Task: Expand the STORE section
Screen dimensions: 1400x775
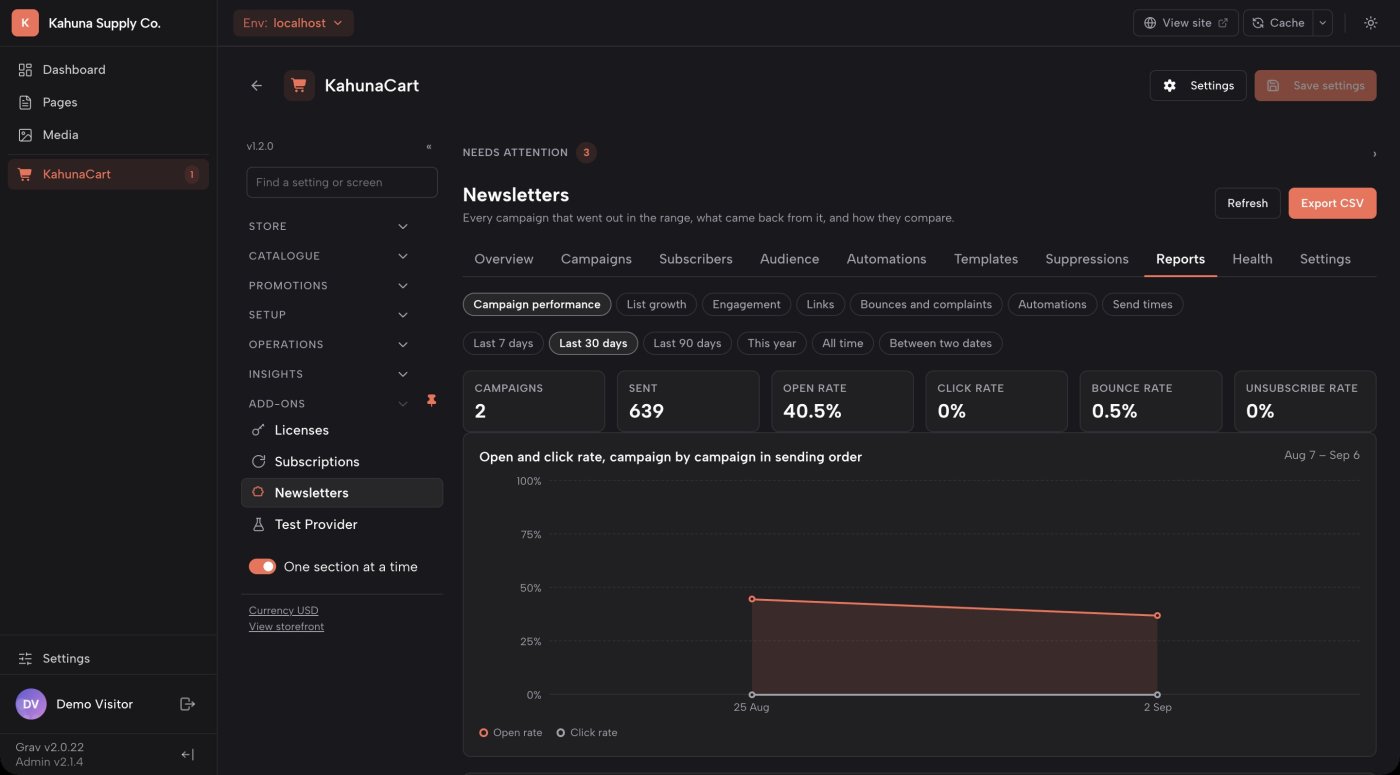Action: 330,227
